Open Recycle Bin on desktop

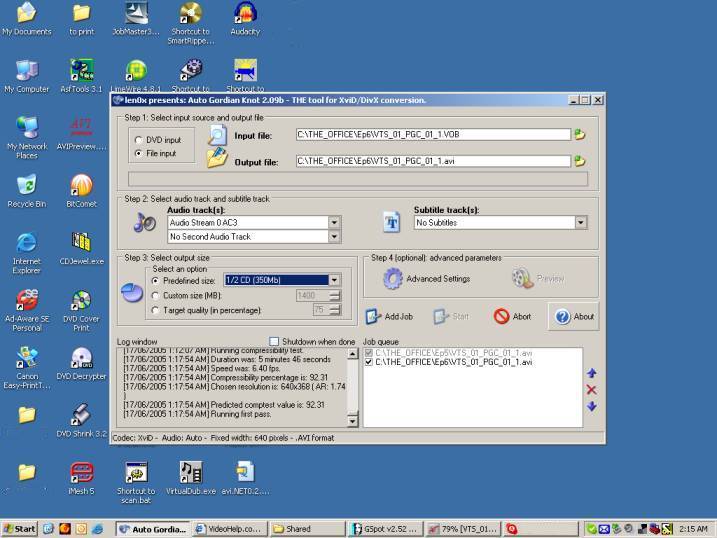click(x=27, y=191)
